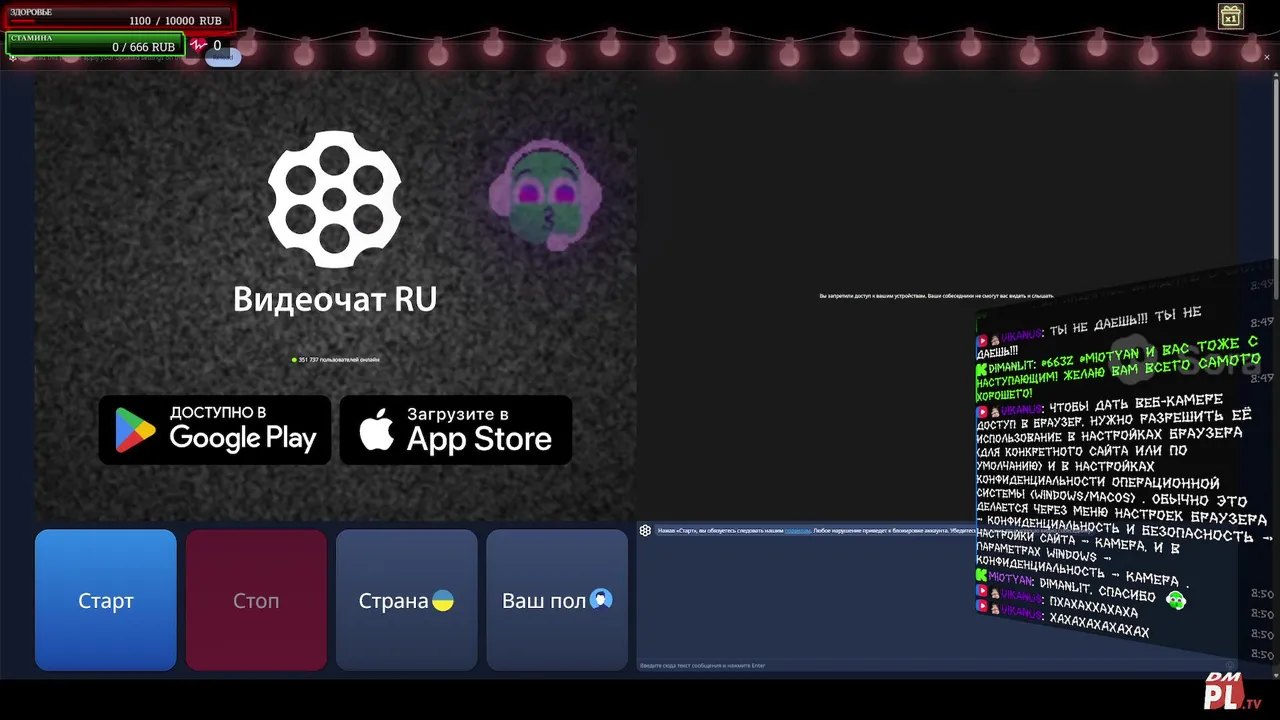Open the App Store download badge
The height and width of the screenshot is (720, 1280).
coord(456,430)
